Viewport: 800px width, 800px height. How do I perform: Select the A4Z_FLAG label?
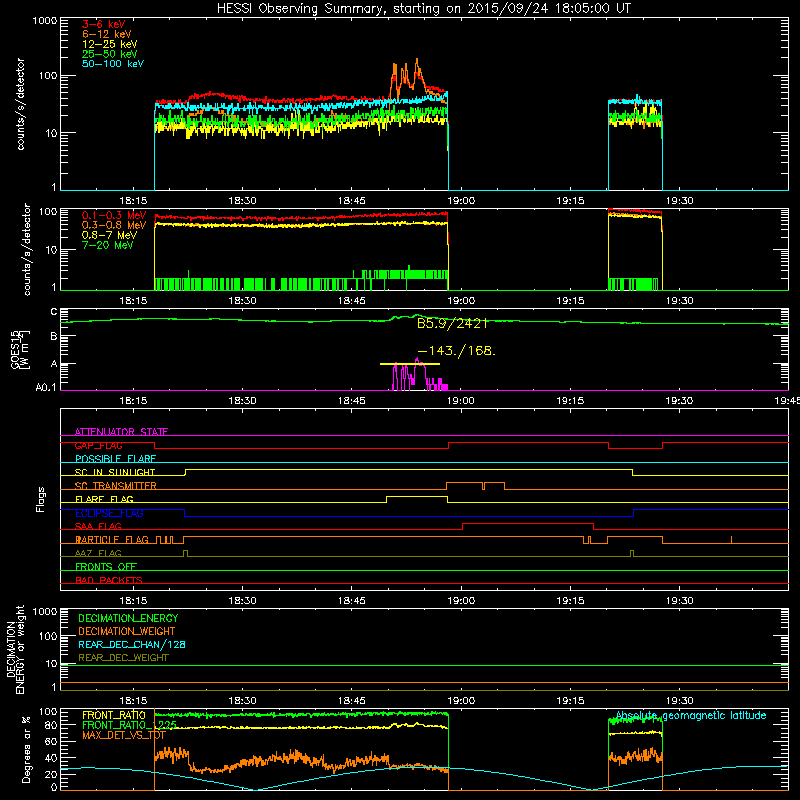98,553
